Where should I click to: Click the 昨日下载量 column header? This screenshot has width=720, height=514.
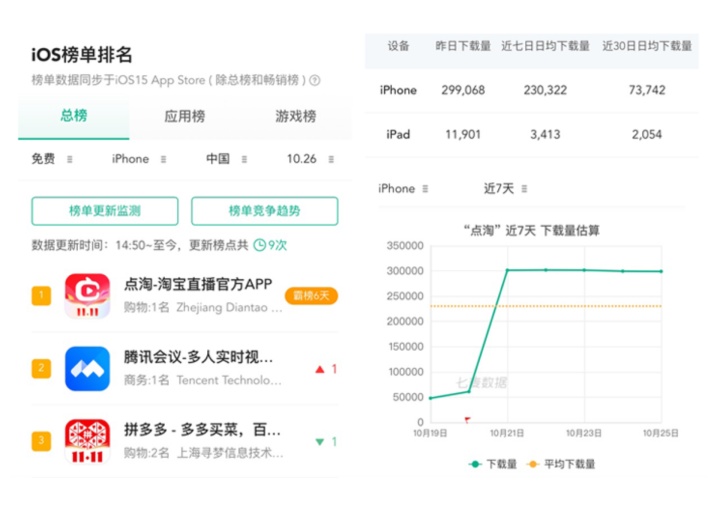[x=463, y=46]
